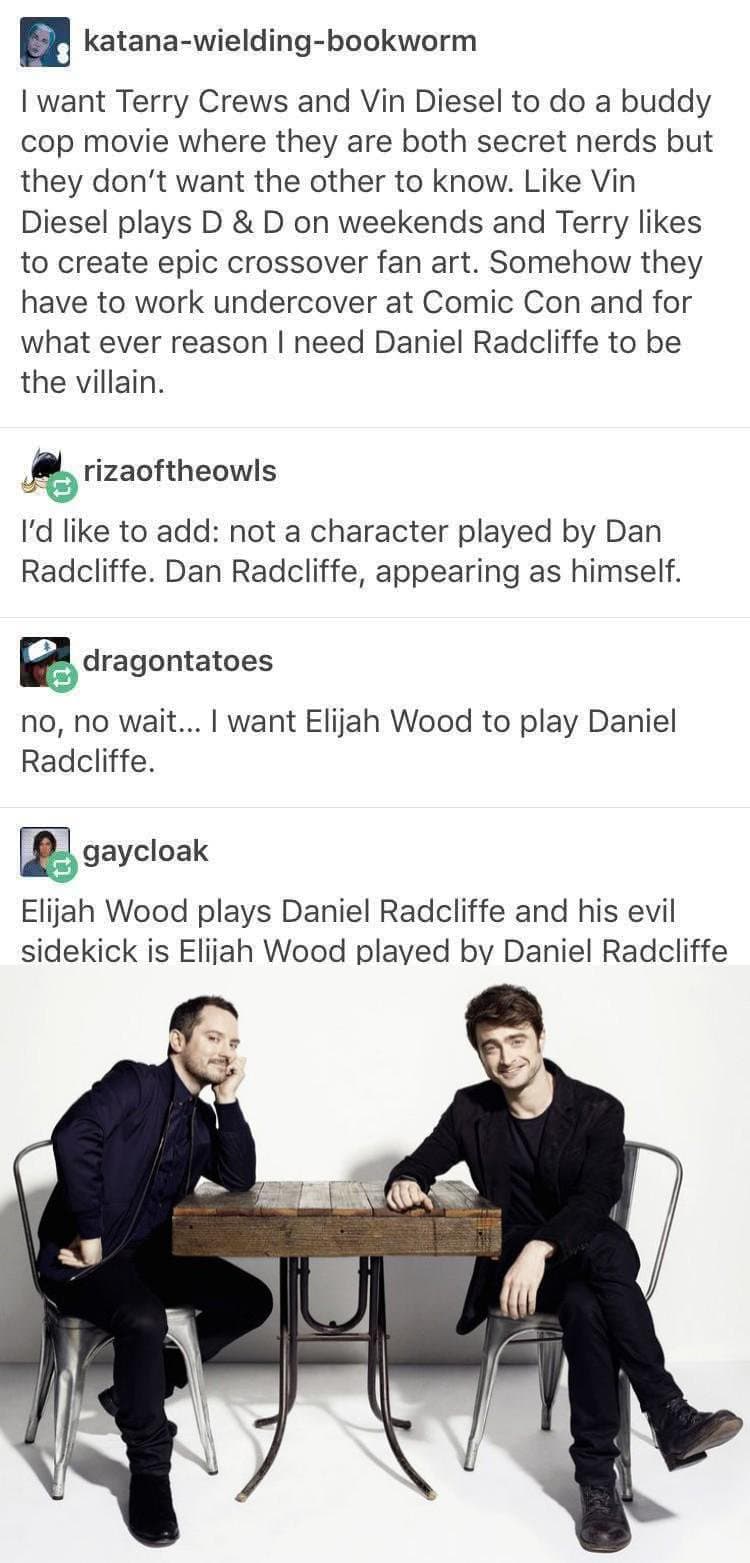Open gaycloak's avatar icon
This screenshot has width=750, height=1563.
[x=45, y=852]
